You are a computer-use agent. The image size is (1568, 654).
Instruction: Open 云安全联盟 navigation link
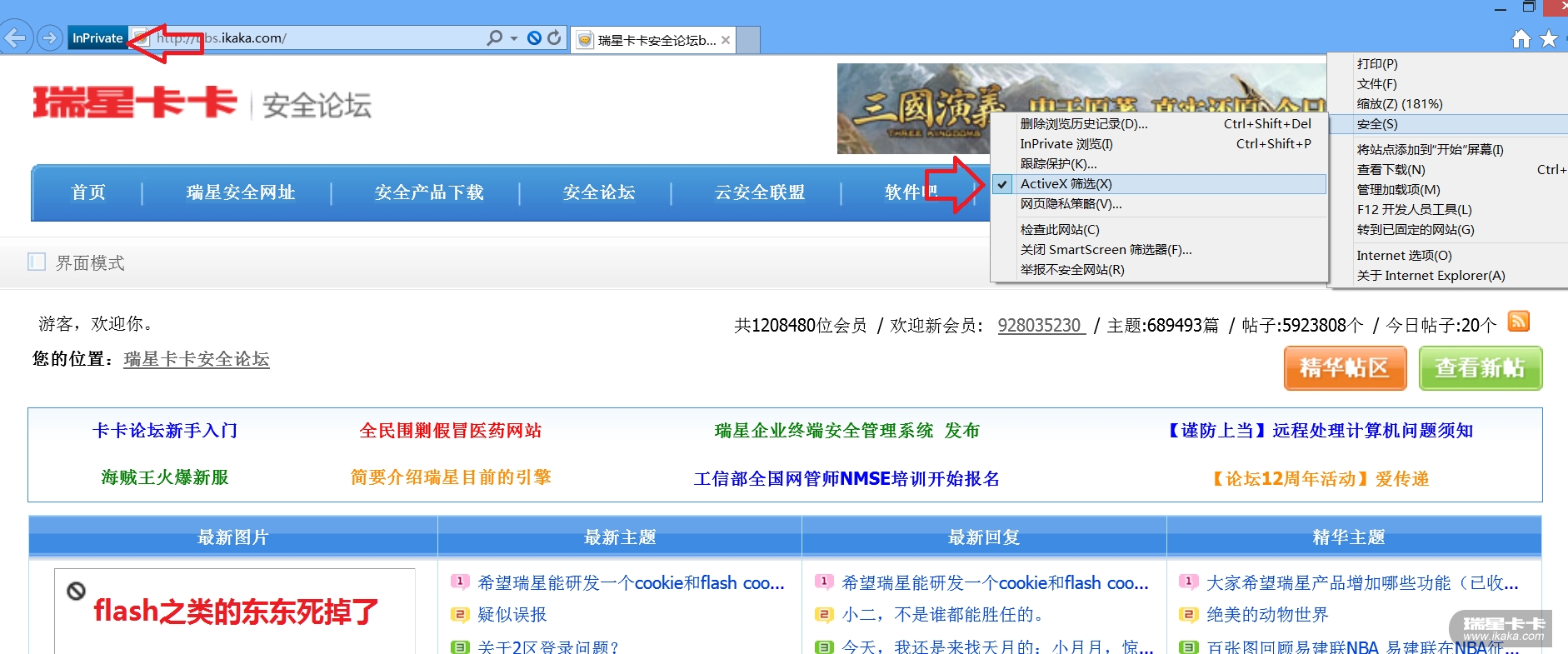[760, 192]
